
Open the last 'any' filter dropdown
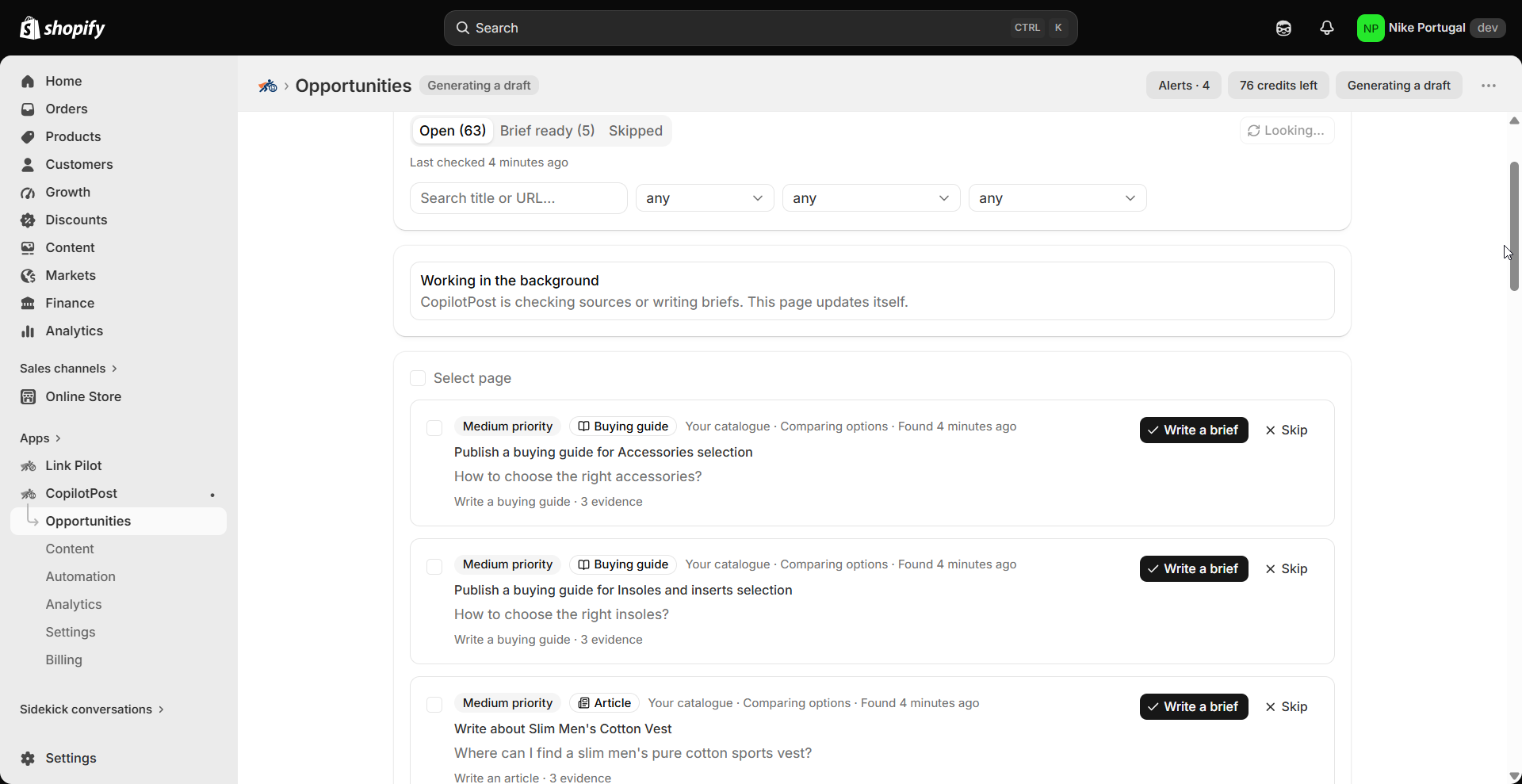point(1057,198)
